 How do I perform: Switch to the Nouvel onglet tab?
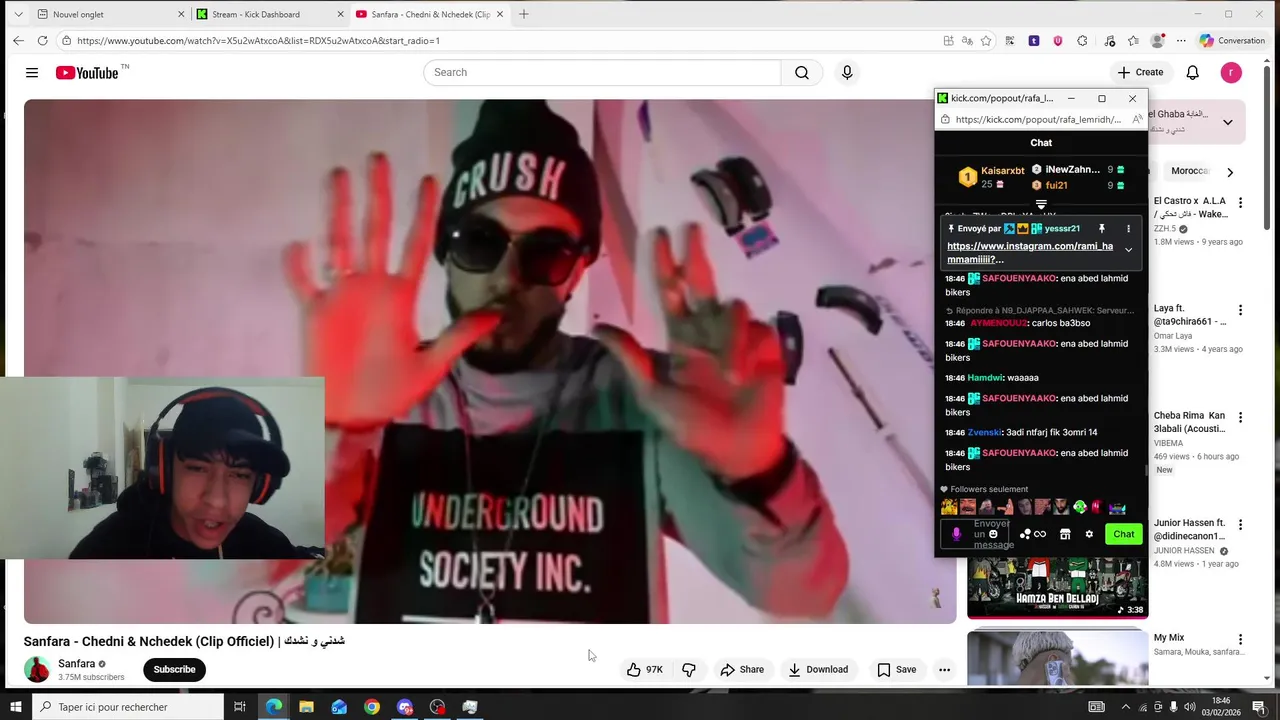coord(110,14)
